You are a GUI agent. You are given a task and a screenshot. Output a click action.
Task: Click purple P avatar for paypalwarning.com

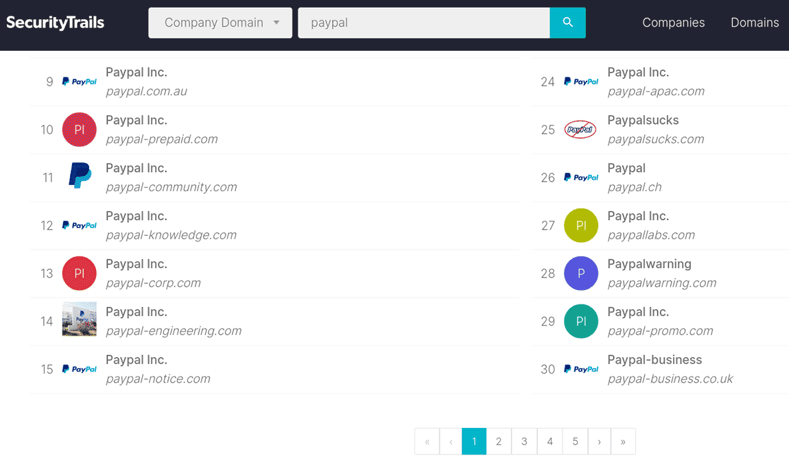point(581,273)
